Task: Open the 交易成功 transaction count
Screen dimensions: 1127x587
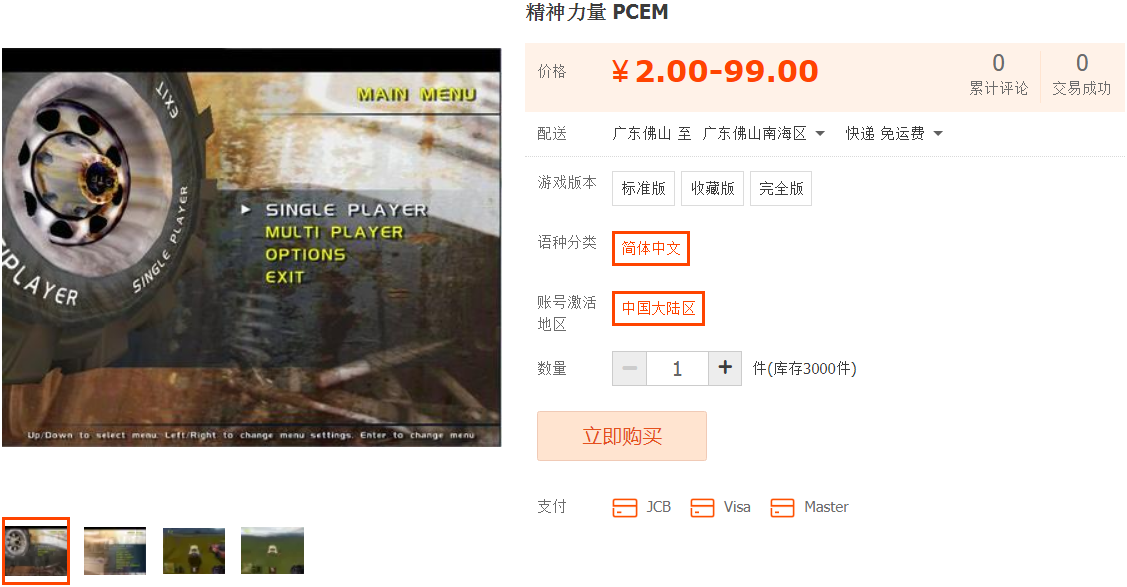Action: click(x=1082, y=74)
